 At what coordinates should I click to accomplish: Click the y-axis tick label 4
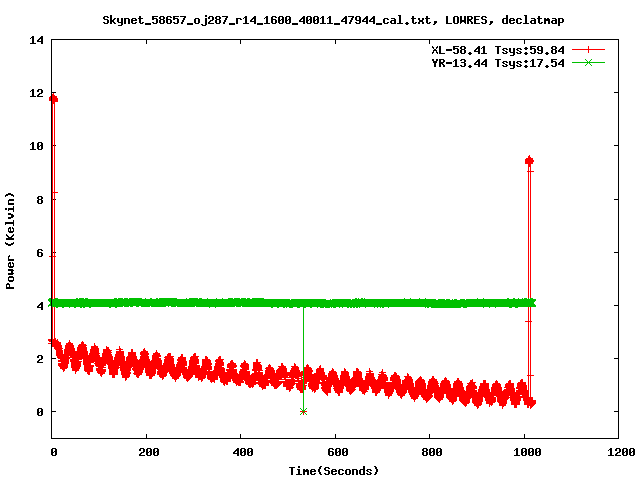point(40,306)
